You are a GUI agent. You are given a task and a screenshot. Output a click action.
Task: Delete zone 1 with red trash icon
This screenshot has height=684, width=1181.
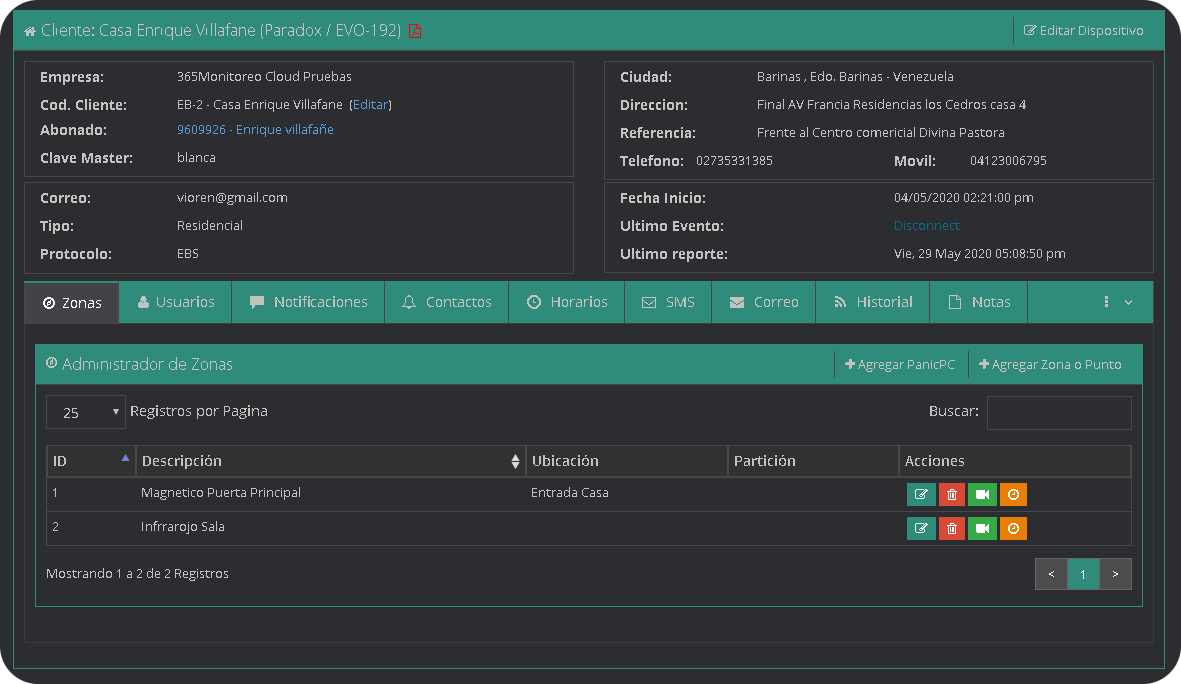click(952, 494)
